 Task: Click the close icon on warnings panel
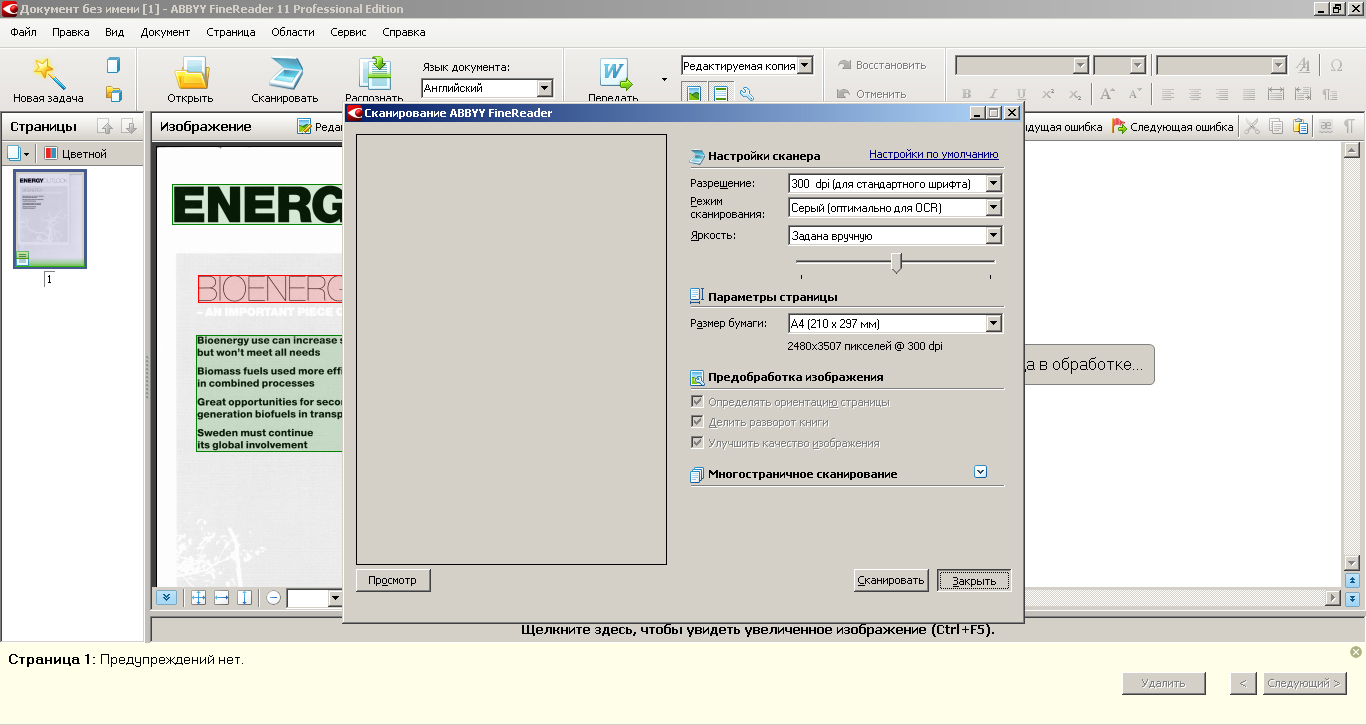pos(1356,652)
